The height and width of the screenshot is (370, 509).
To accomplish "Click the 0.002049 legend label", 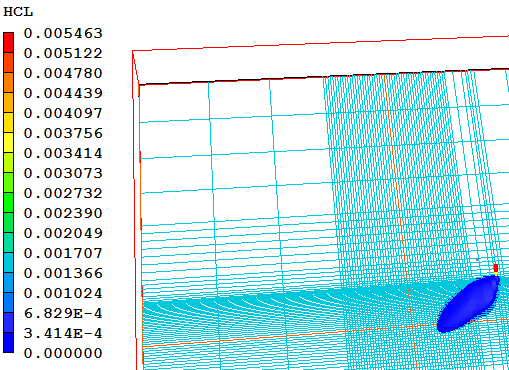I will click(x=63, y=233).
